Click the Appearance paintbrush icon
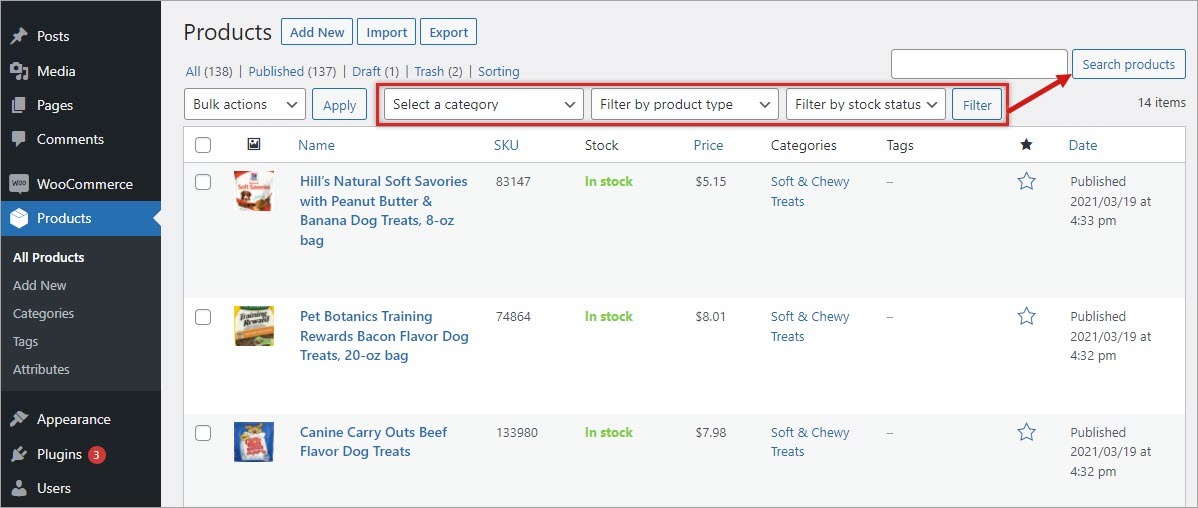Viewport: 1198px width, 508px height. pos(18,419)
